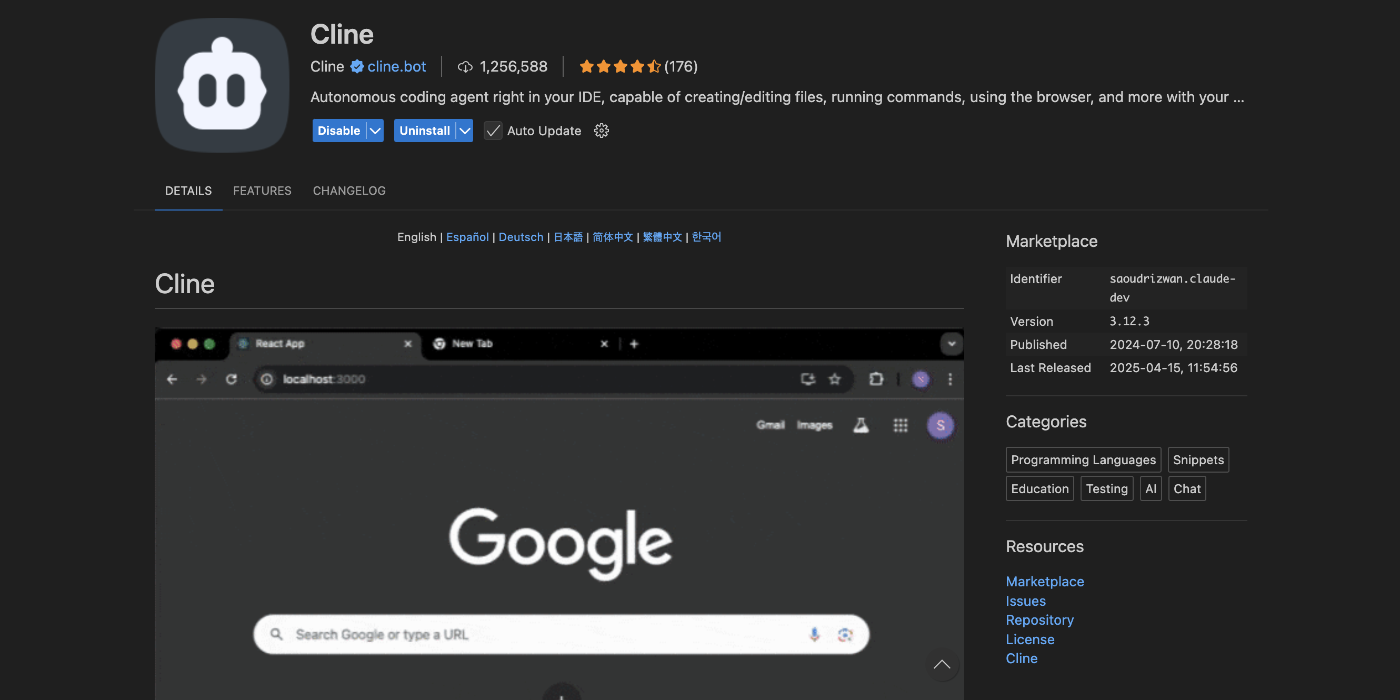Click the download count cloud icon
Viewport: 1400px width, 700px height.
coord(465,67)
